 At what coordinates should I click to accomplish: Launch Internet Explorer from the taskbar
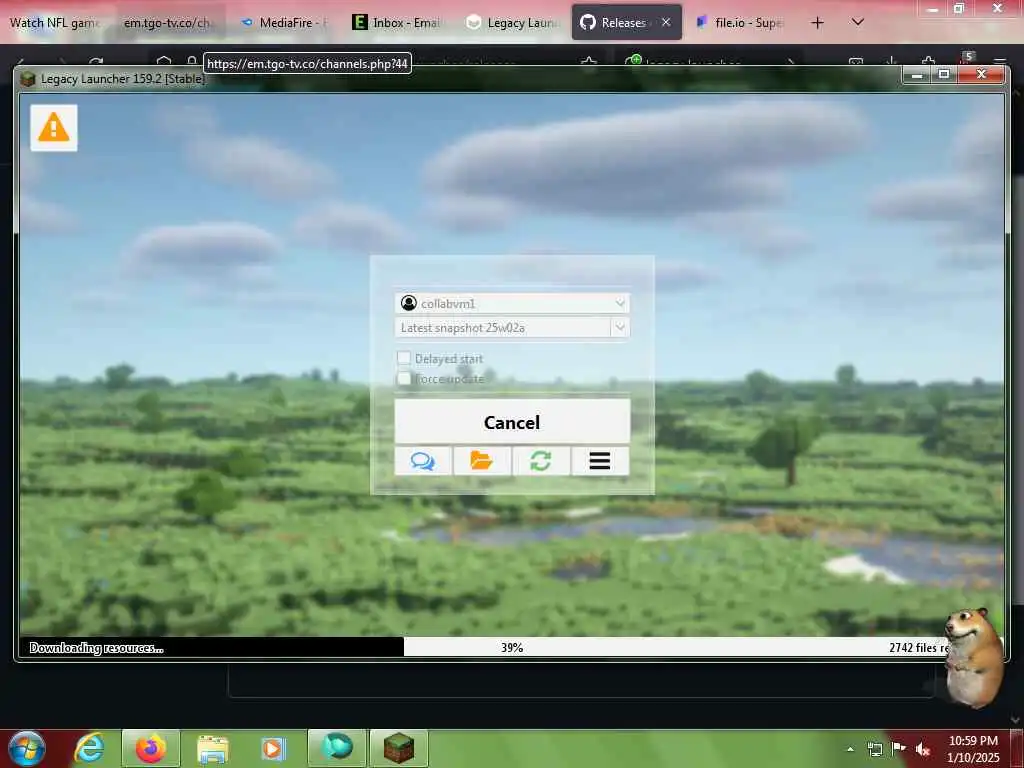(89, 748)
